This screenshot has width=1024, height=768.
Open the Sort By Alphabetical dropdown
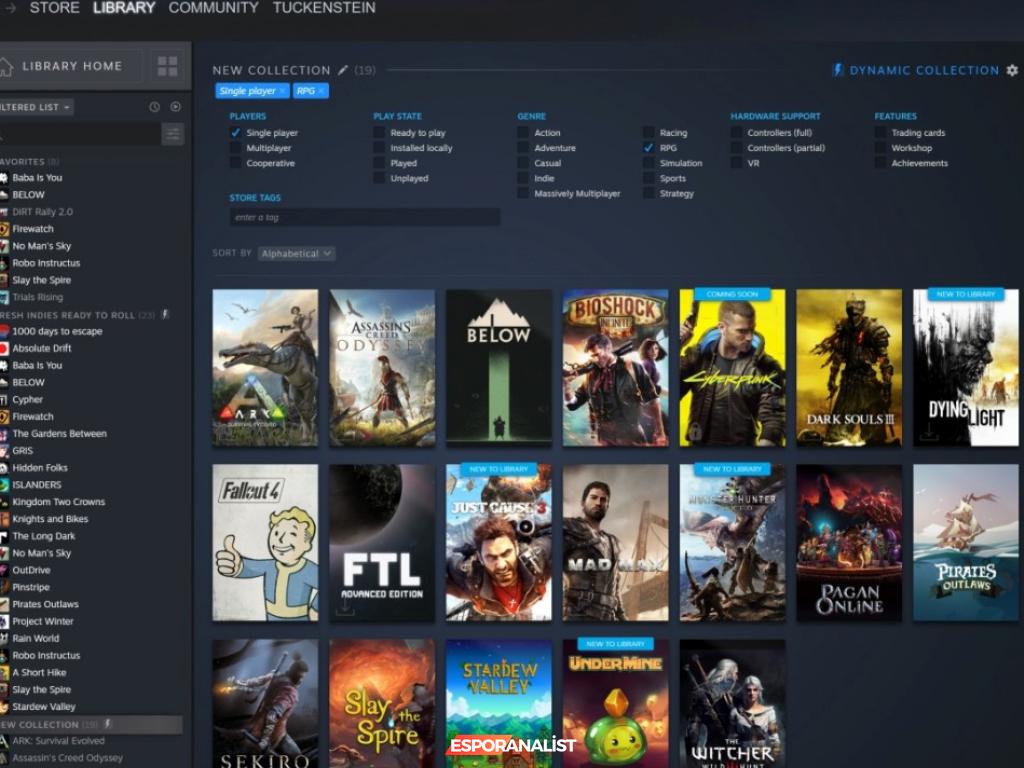coord(296,253)
